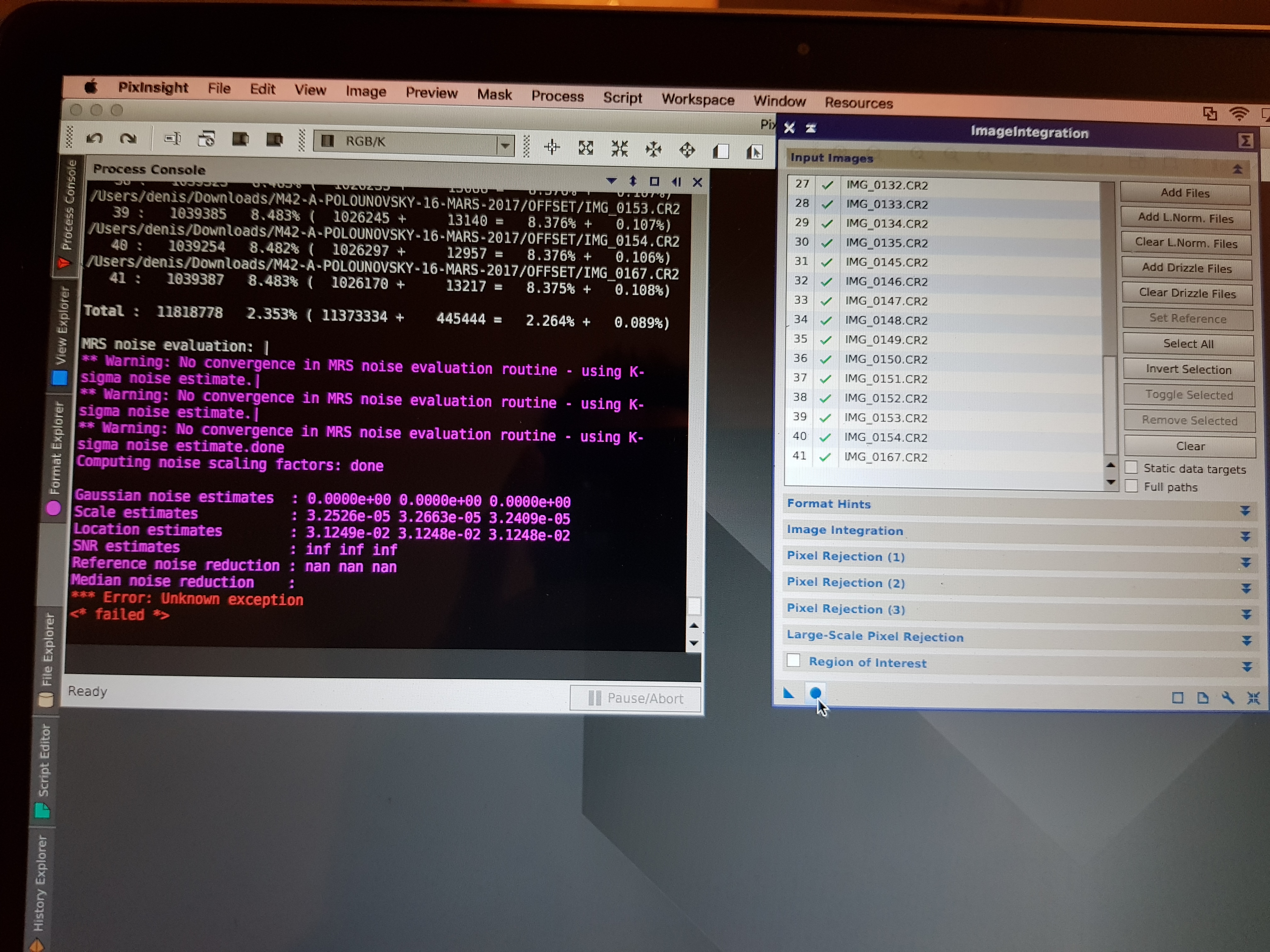Open the Apple menu
Image resolution: width=1270 pixels, height=952 pixels.
(91, 87)
